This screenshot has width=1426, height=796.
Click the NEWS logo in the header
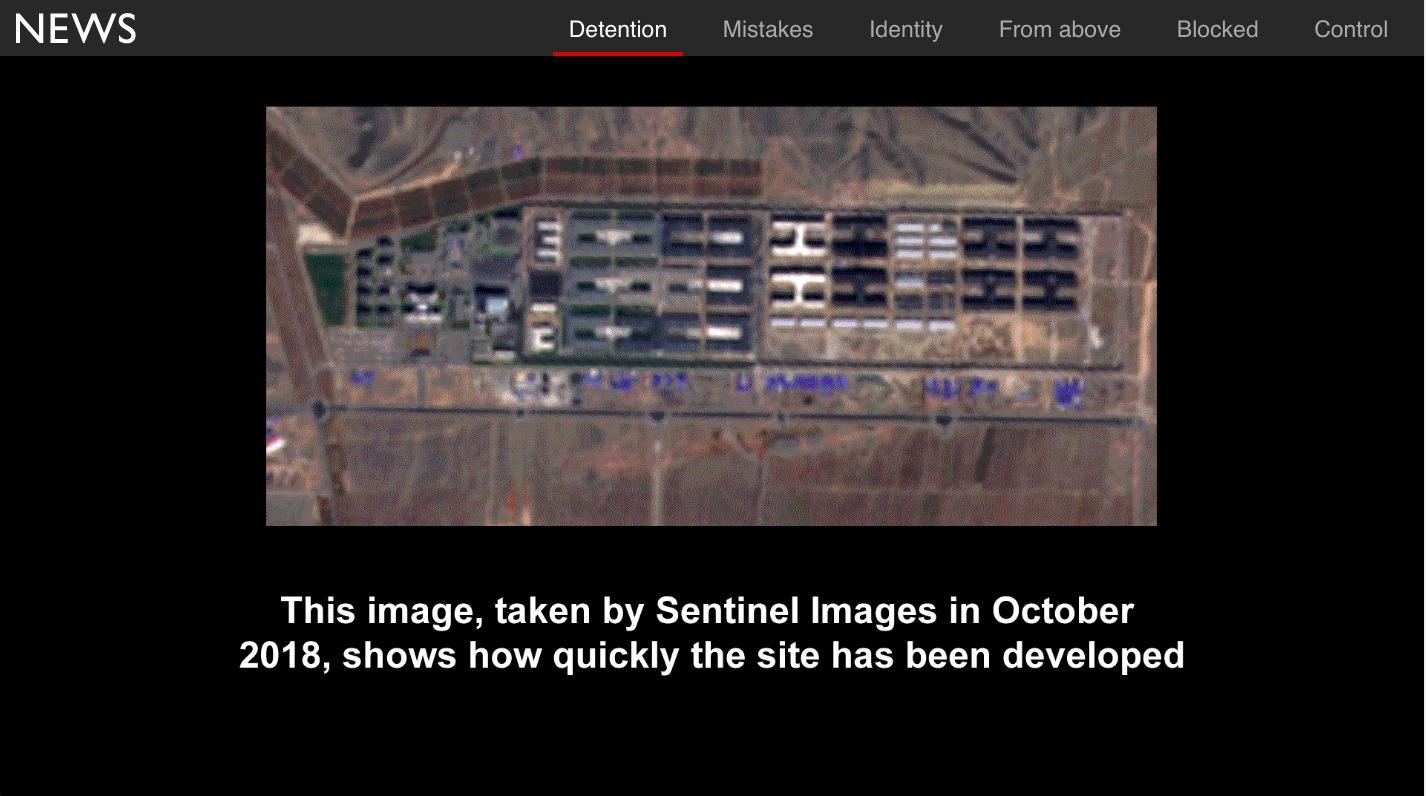pyautogui.click(x=76, y=28)
